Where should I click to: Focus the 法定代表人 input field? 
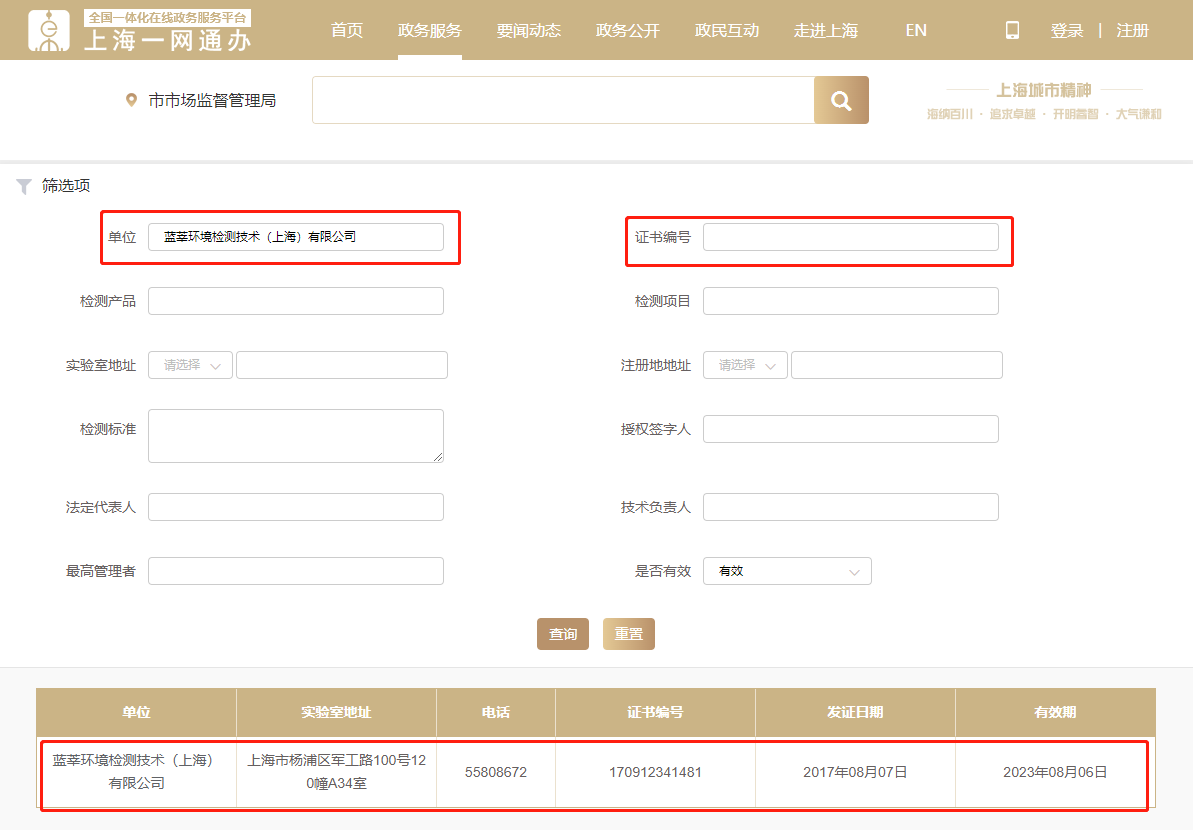click(x=296, y=507)
